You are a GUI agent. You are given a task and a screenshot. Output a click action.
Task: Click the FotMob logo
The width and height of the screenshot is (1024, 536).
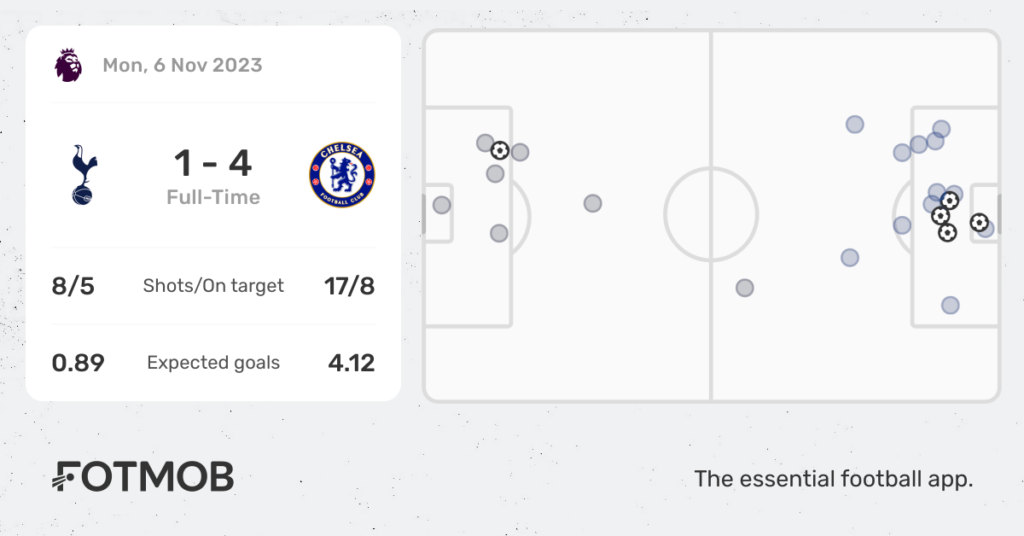tap(143, 477)
